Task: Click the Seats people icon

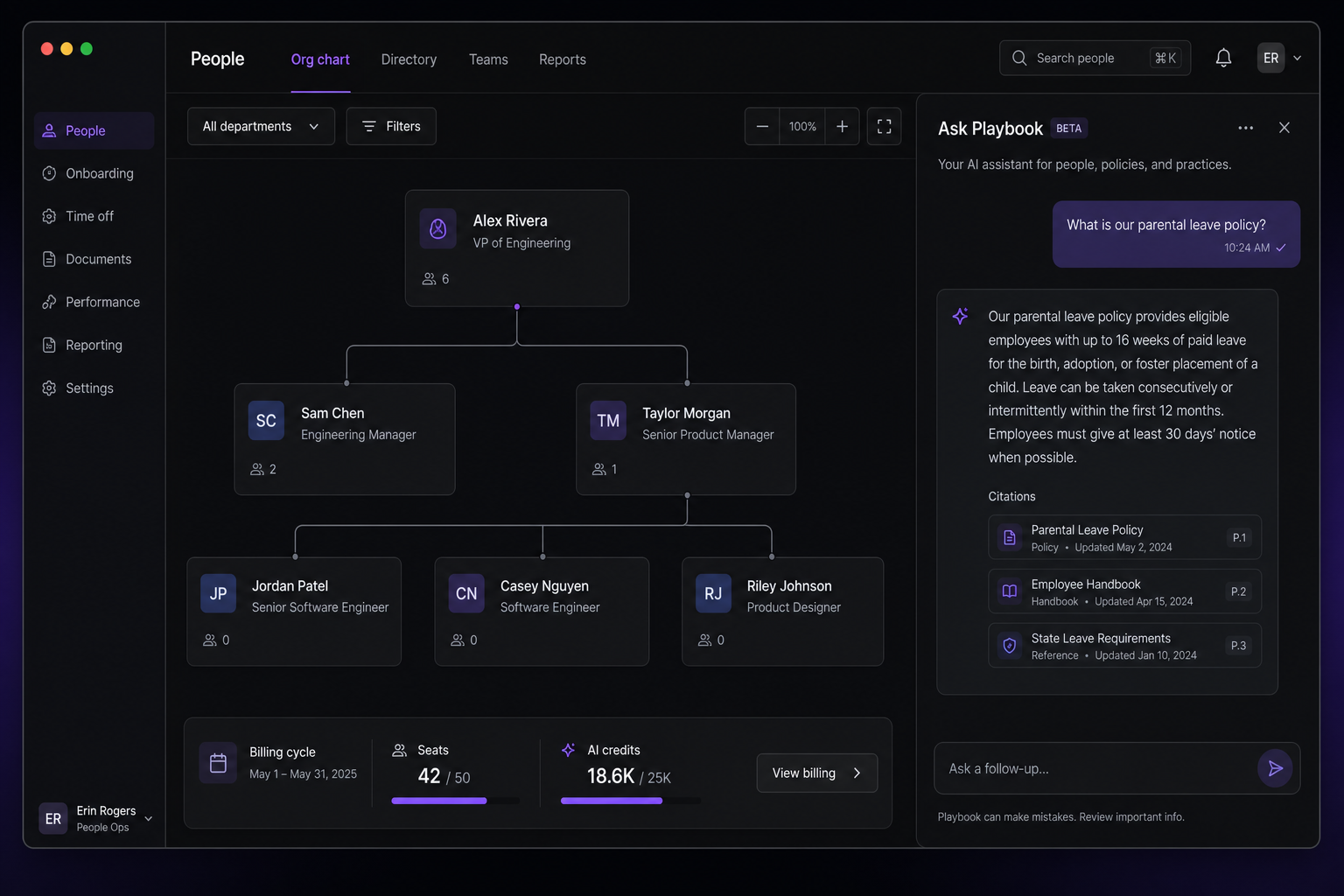Action: coord(399,750)
